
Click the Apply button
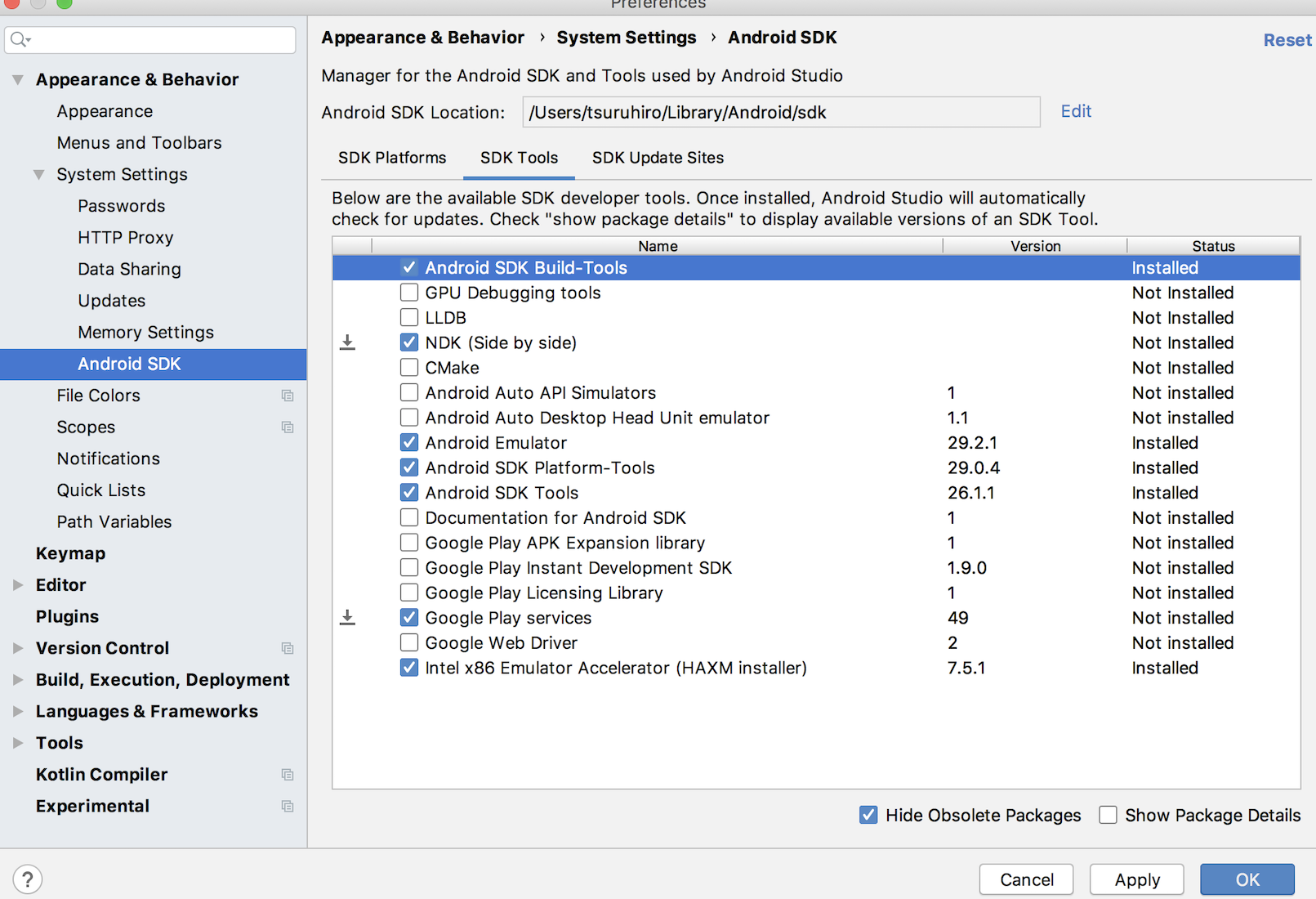point(1137,879)
